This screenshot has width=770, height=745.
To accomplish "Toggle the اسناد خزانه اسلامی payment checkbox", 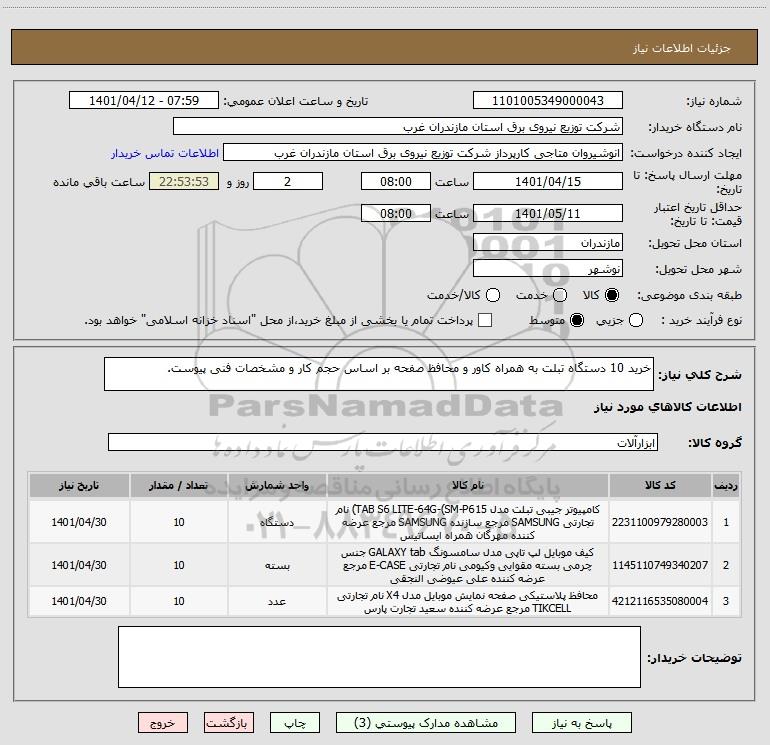I will point(485,321).
